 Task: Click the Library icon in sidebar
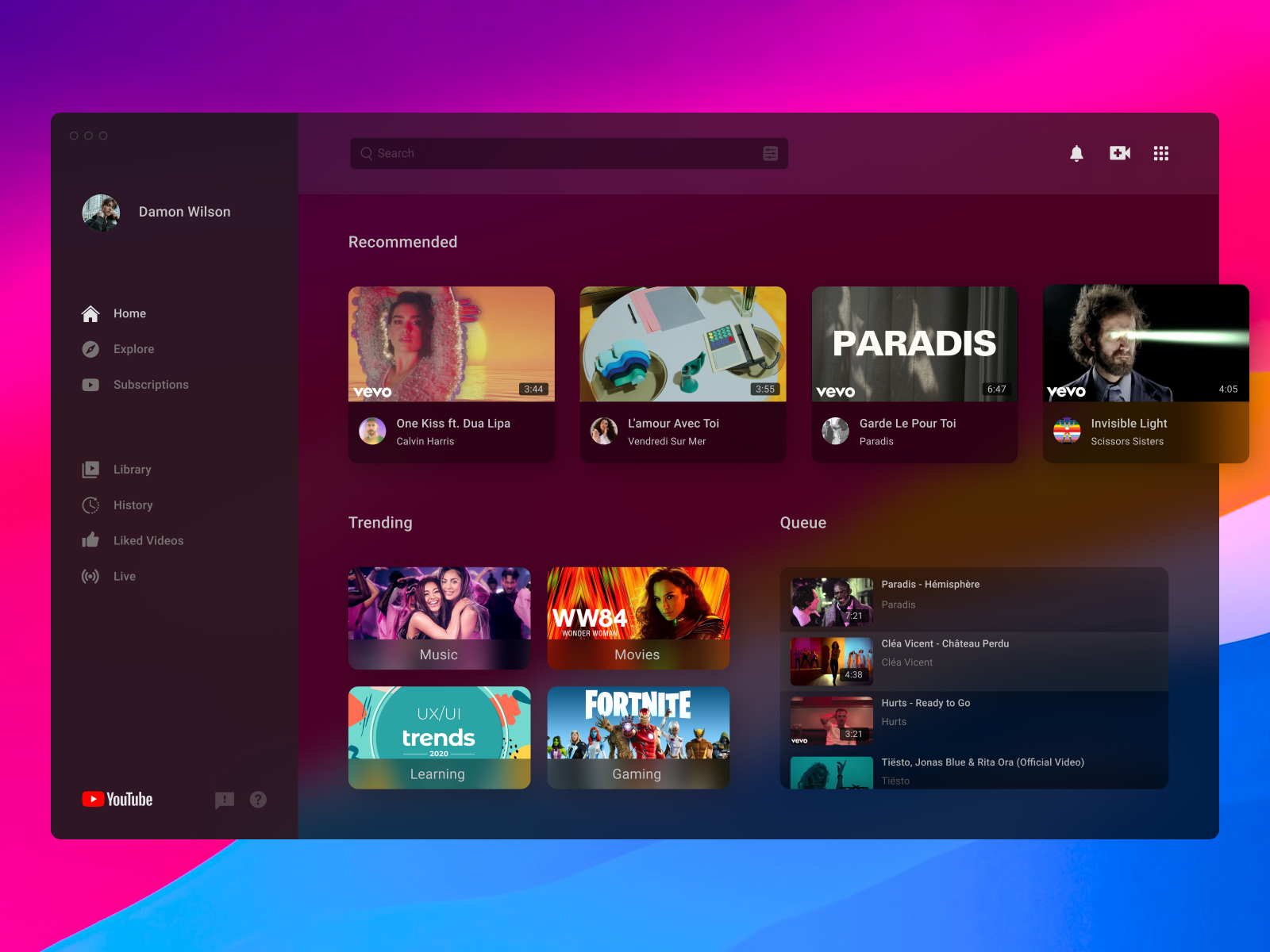[x=90, y=470]
